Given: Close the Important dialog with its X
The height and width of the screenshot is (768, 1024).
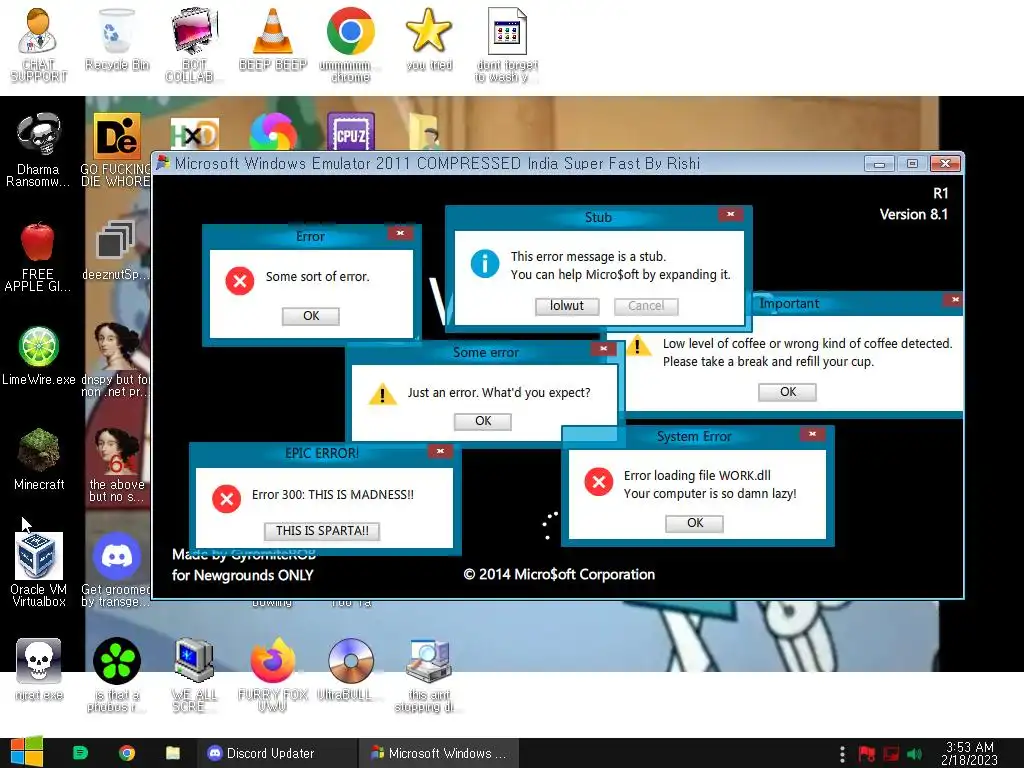Looking at the screenshot, I should pyautogui.click(x=955, y=300).
